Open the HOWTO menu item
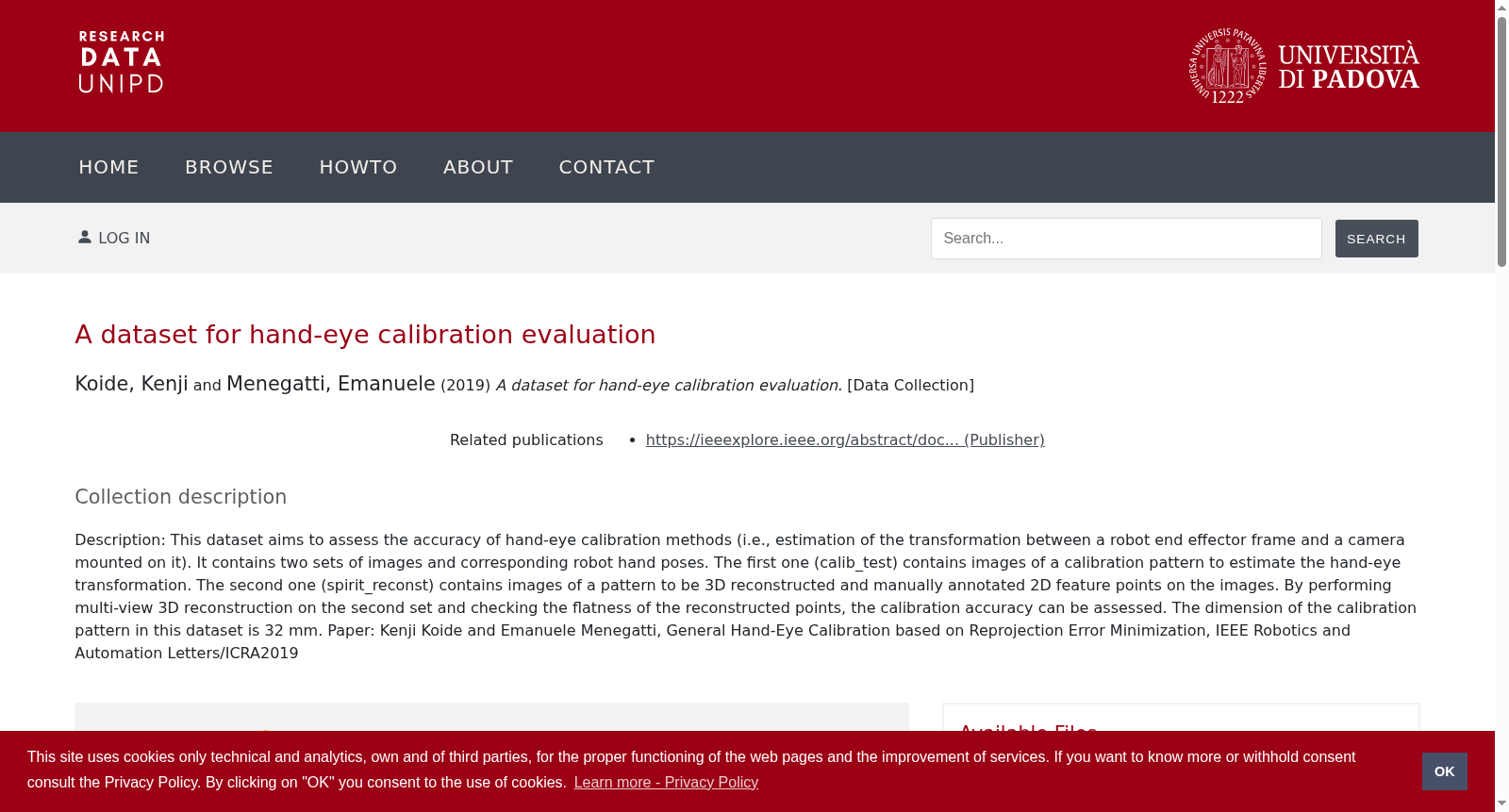The width and height of the screenshot is (1509, 812). [x=358, y=167]
